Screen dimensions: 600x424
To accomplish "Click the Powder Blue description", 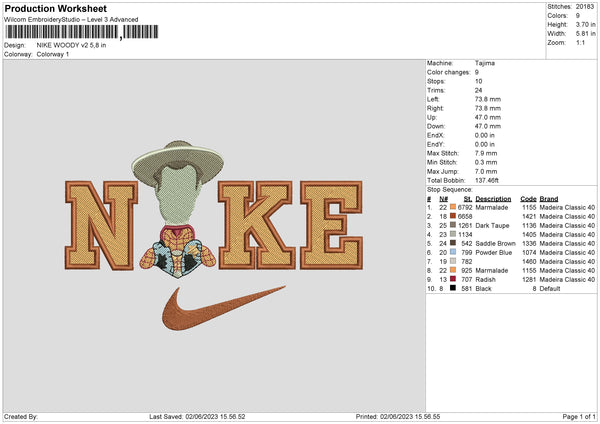I will click(x=494, y=253).
